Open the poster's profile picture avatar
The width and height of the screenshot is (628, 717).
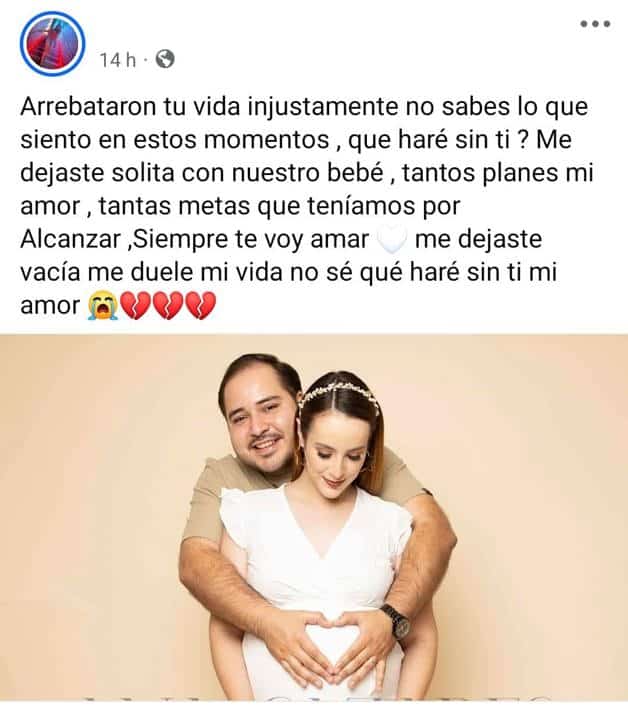53,43
